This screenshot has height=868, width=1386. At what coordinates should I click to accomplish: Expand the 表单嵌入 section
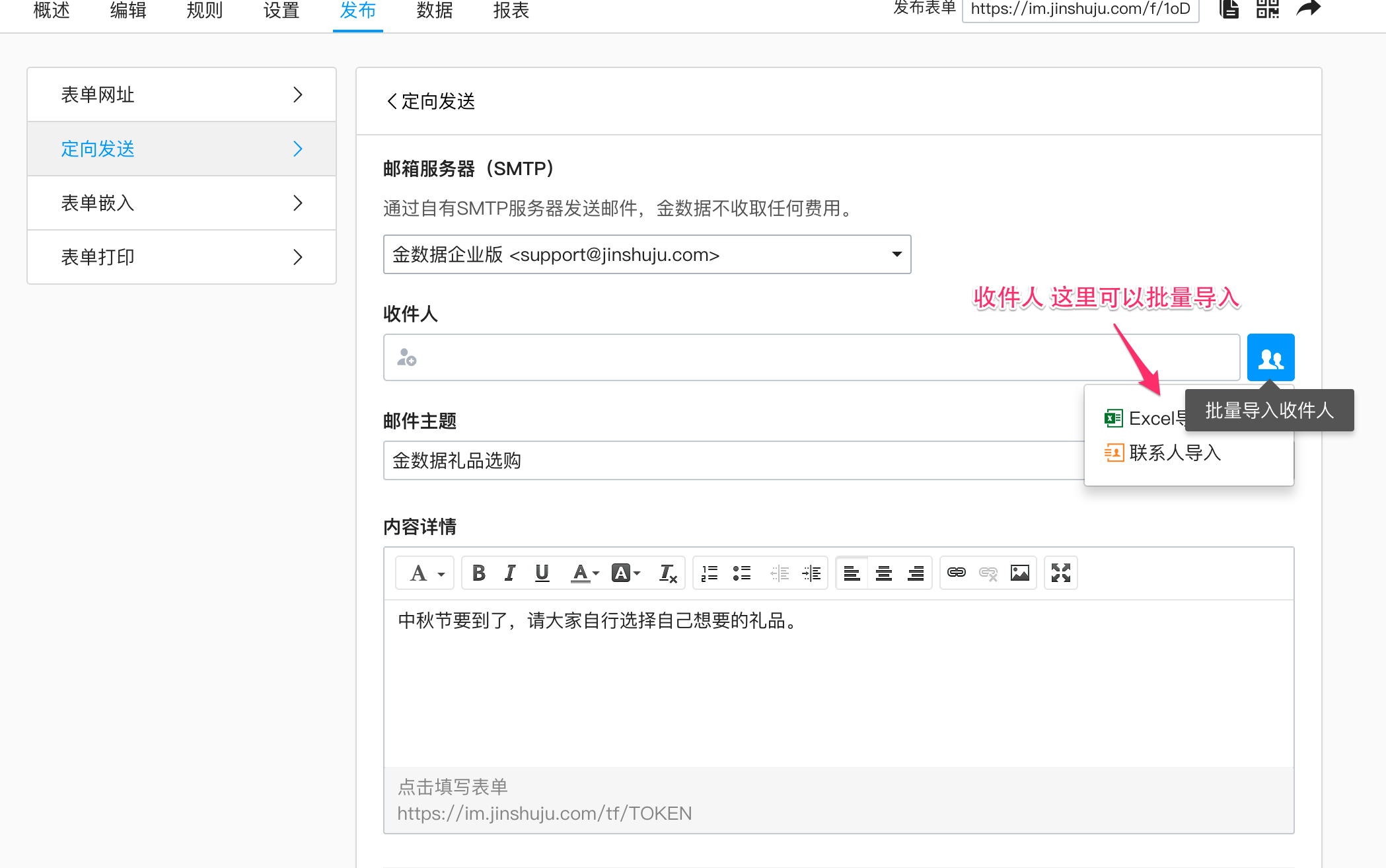coord(182,203)
